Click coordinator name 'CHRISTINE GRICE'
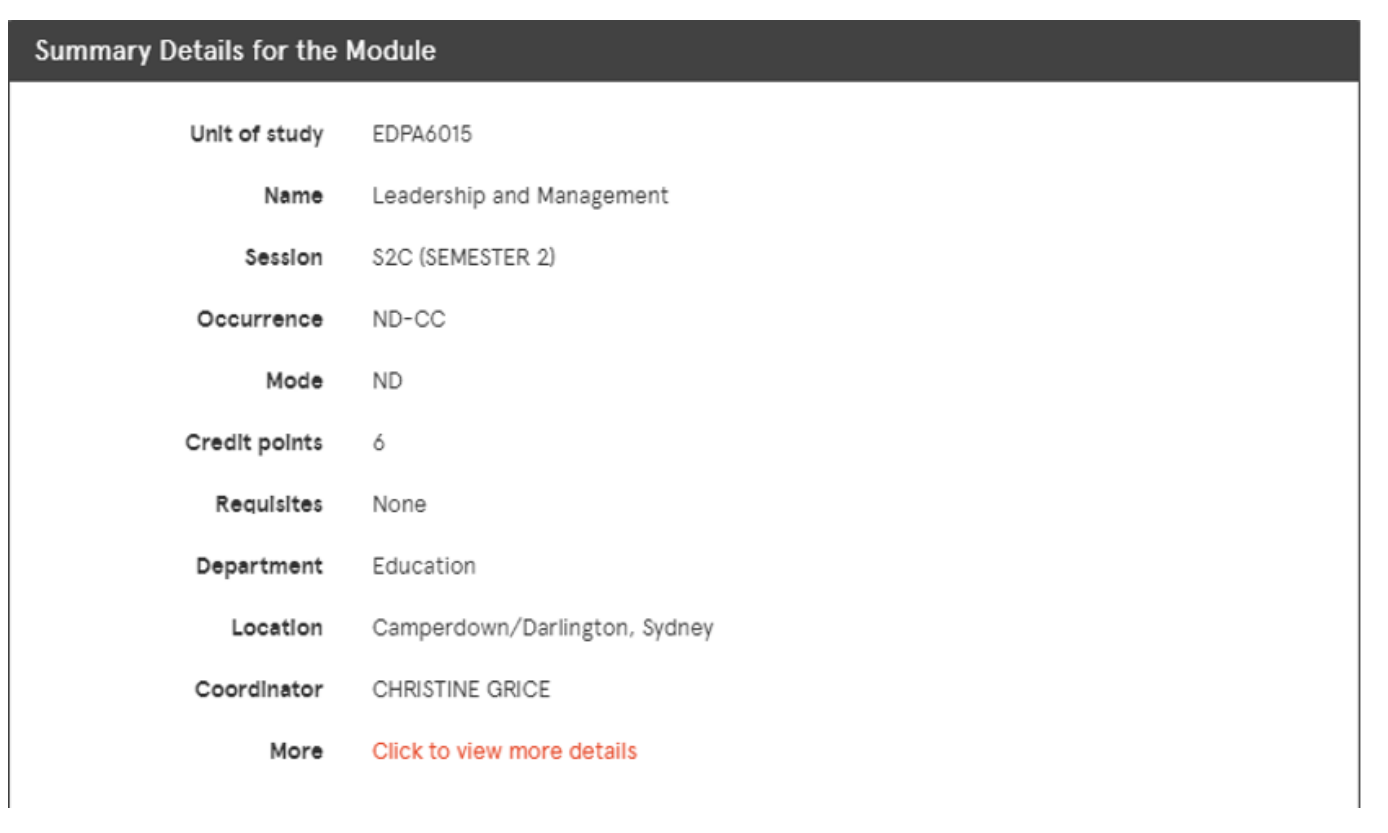This screenshot has height=833, width=1388. click(461, 690)
